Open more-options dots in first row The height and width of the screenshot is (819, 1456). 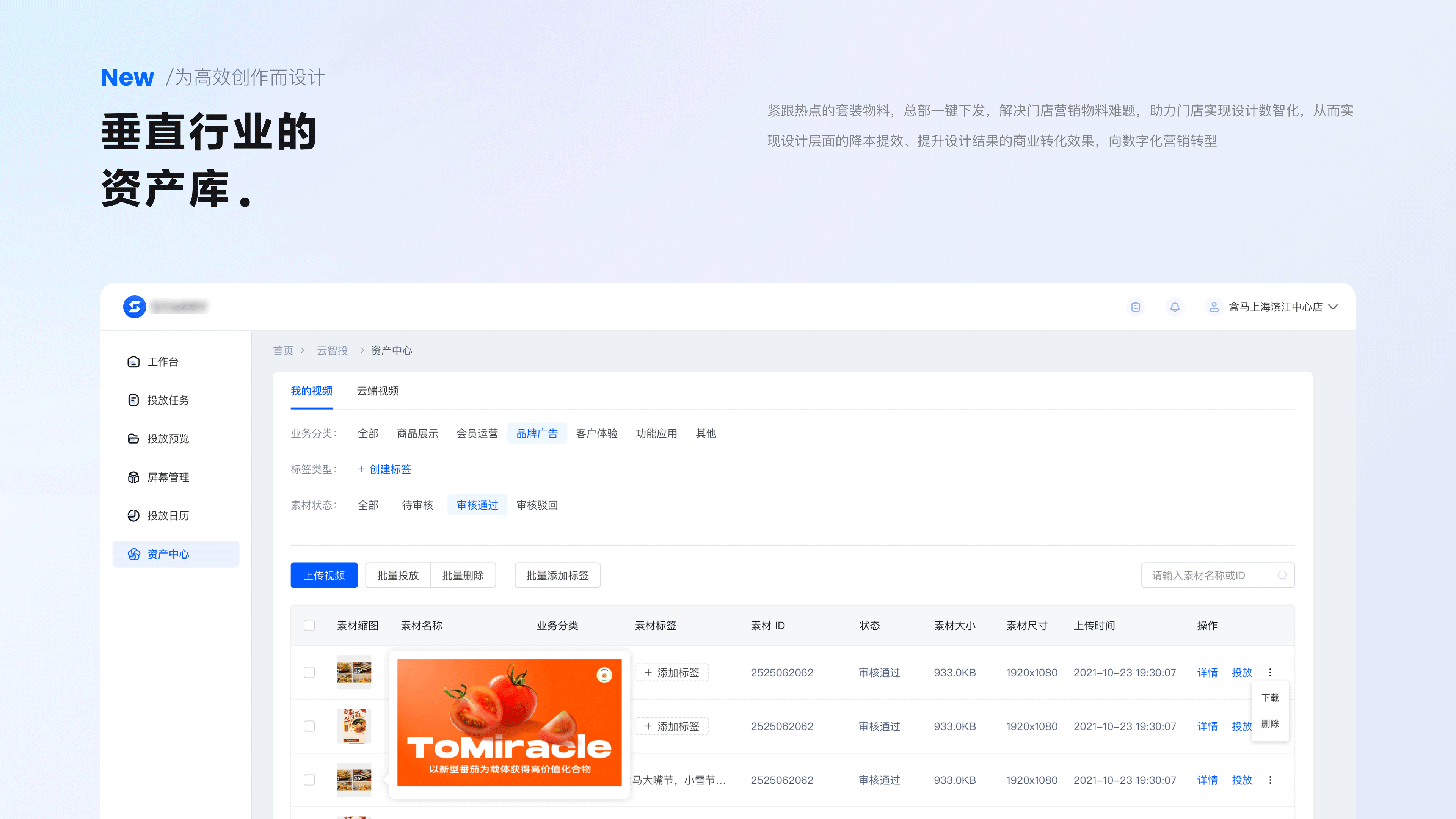1270,673
